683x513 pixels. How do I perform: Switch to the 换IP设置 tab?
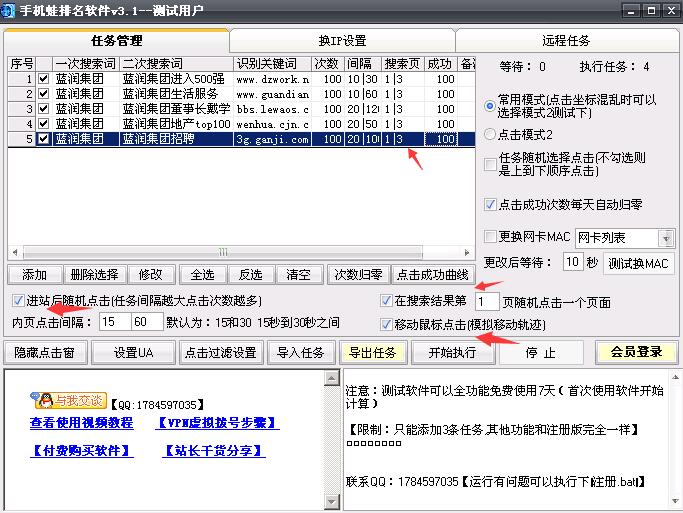342,41
